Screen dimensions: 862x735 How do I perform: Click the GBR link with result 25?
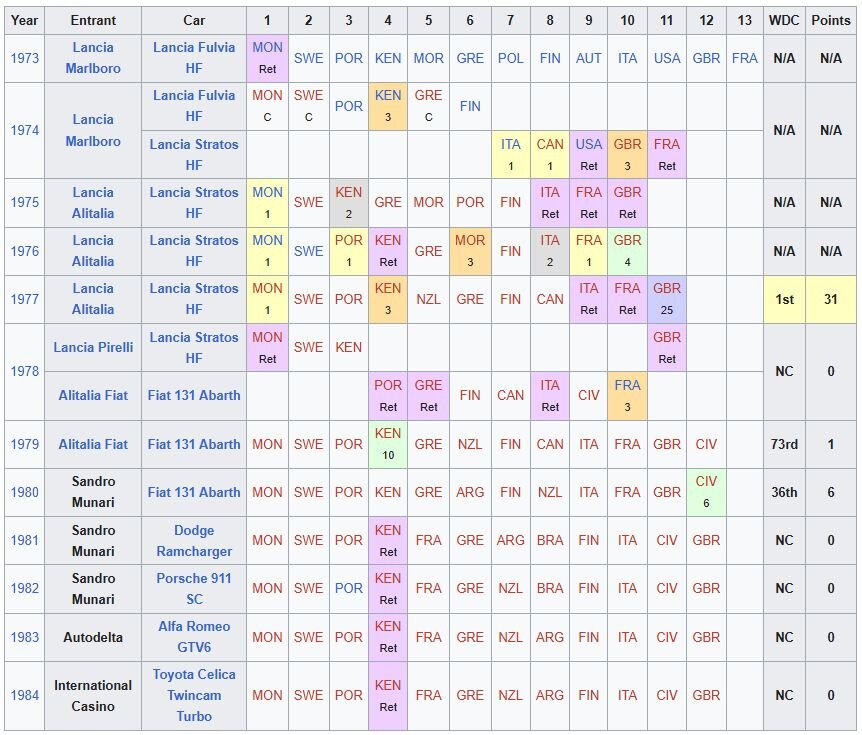667,288
